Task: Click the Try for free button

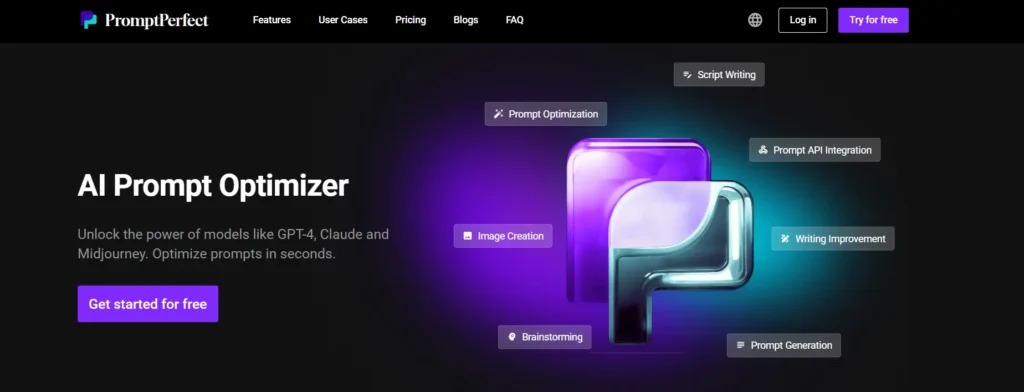Action: [873, 20]
